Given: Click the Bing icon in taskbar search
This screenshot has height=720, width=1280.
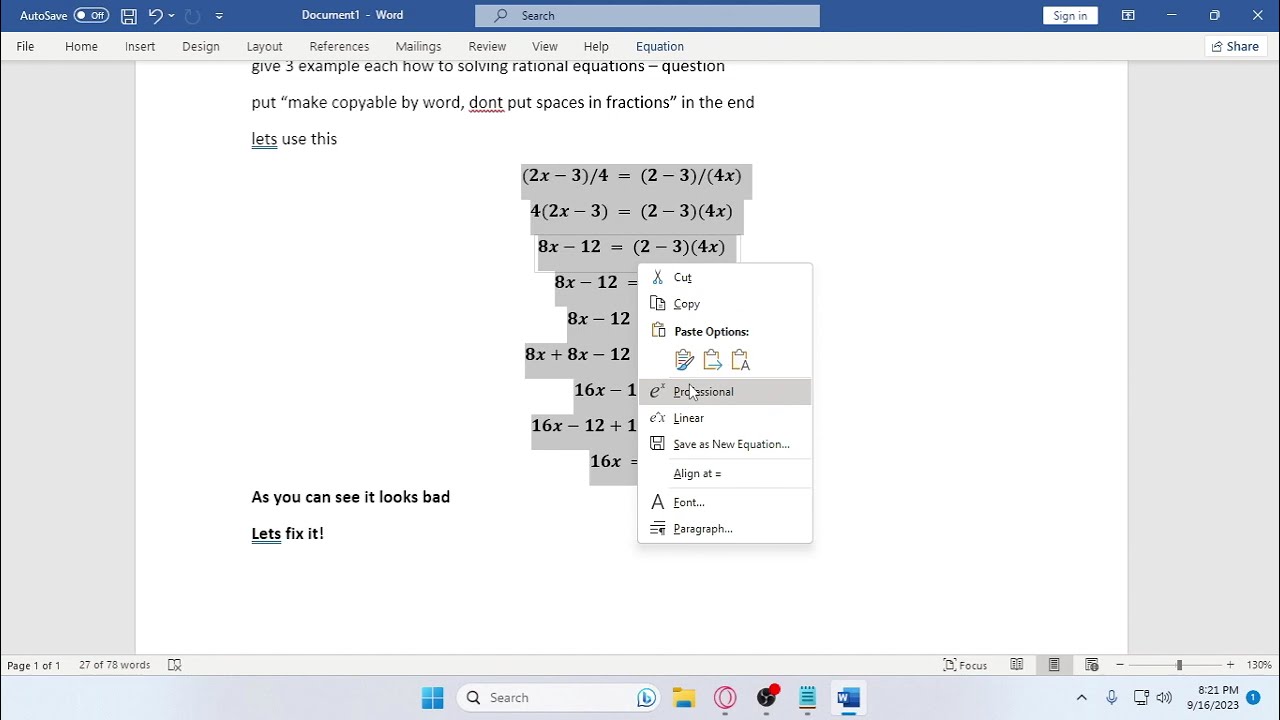Looking at the screenshot, I should tap(646, 698).
